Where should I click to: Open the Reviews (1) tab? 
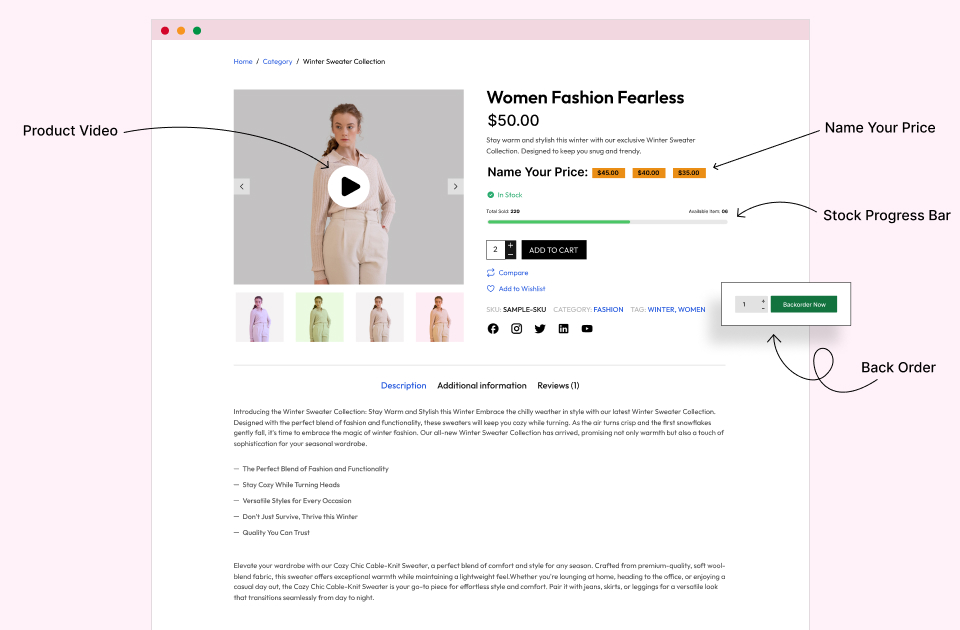point(558,385)
